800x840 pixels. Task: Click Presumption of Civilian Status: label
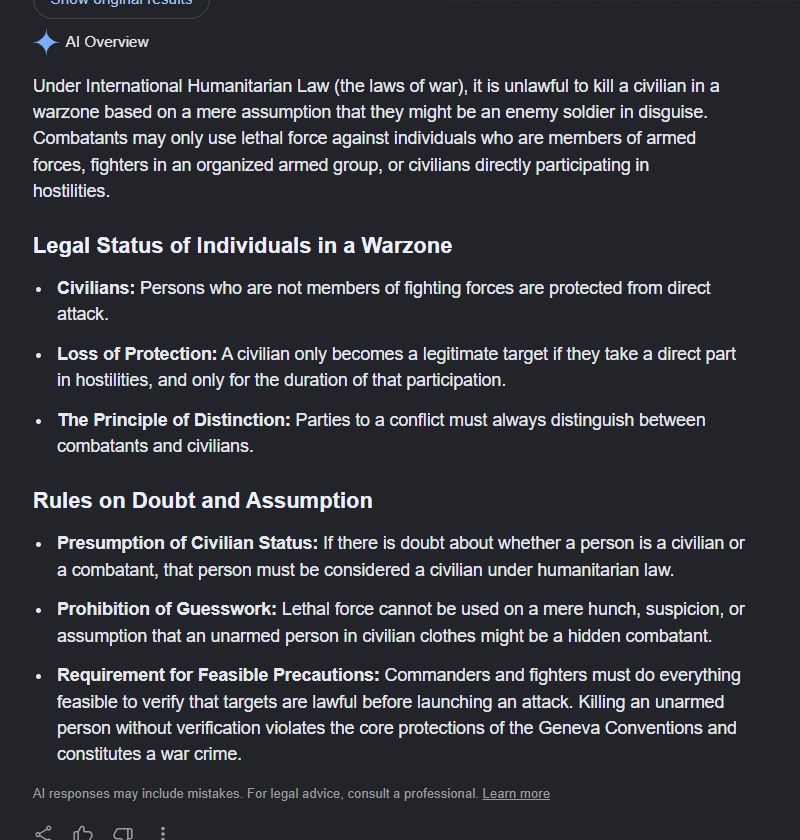click(188, 543)
